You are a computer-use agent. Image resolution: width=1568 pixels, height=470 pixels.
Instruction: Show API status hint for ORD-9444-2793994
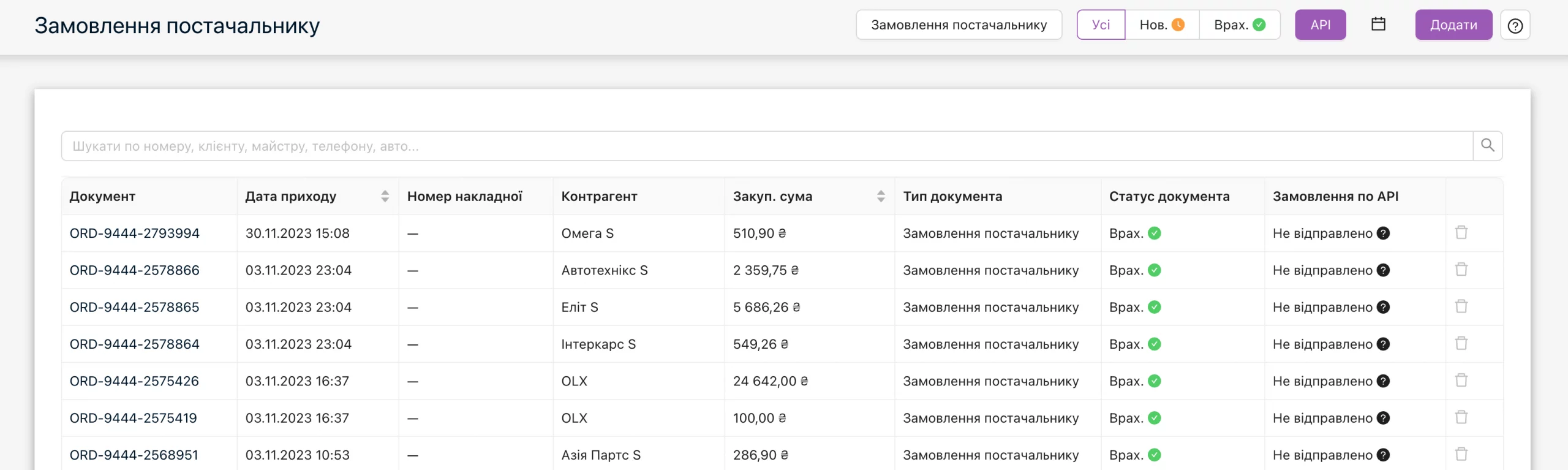click(1383, 233)
